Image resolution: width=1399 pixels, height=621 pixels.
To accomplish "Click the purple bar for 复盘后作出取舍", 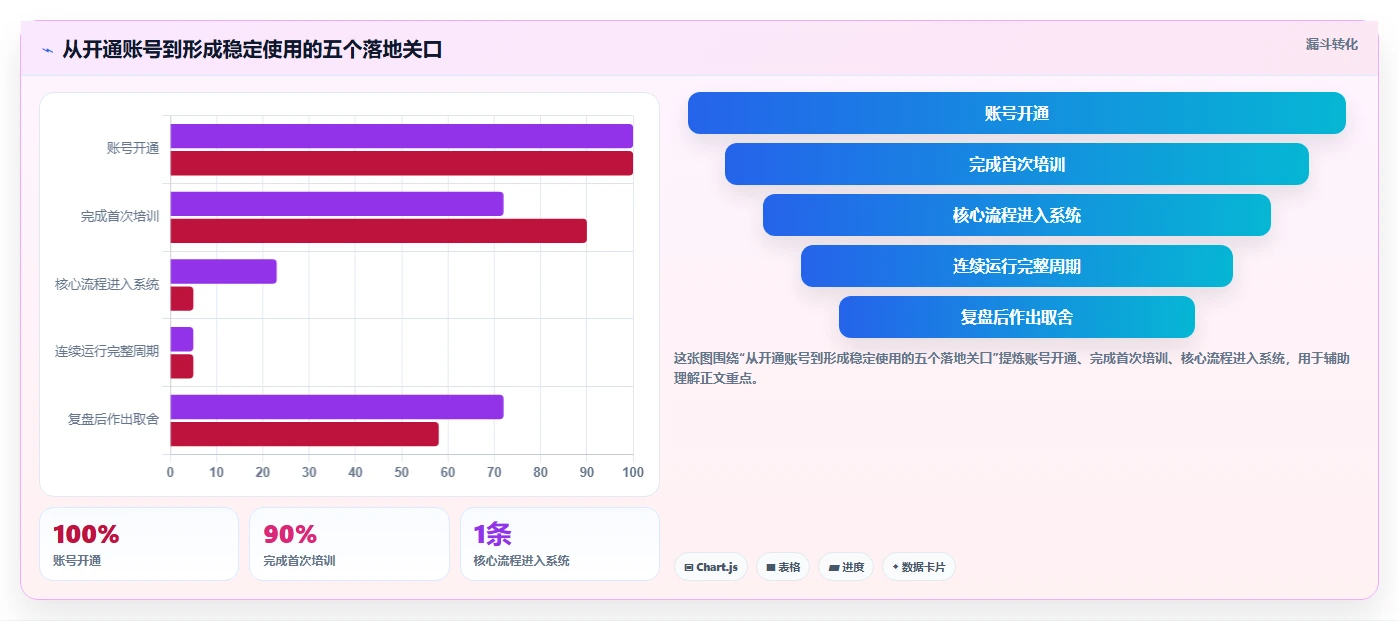I will 336,407.
